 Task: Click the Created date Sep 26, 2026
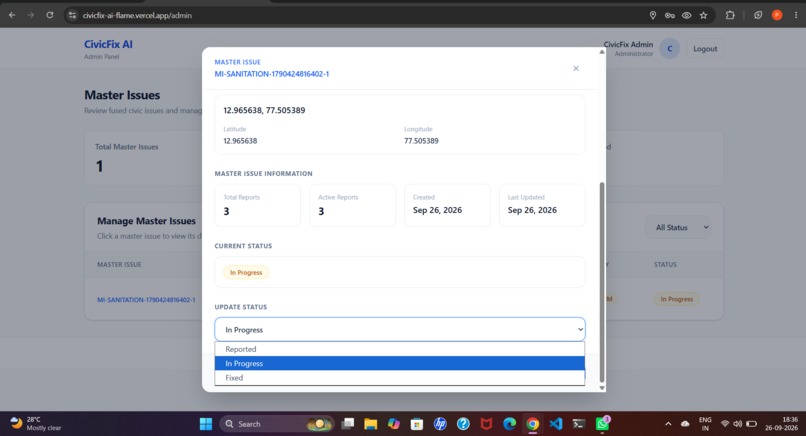(x=437, y=210)
